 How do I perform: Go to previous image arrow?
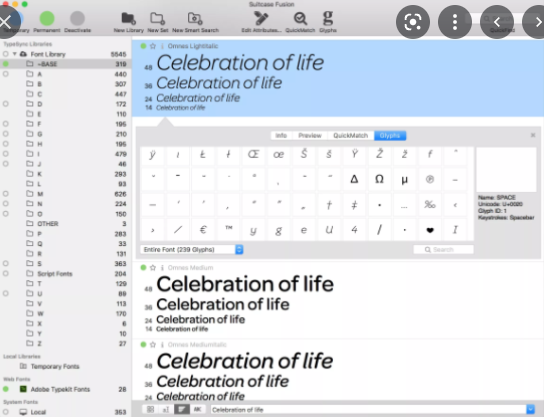click(497, 22)
